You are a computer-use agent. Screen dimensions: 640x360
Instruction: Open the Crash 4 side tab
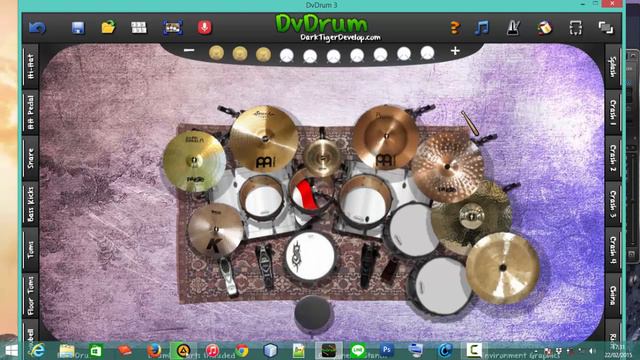(612, 249)
